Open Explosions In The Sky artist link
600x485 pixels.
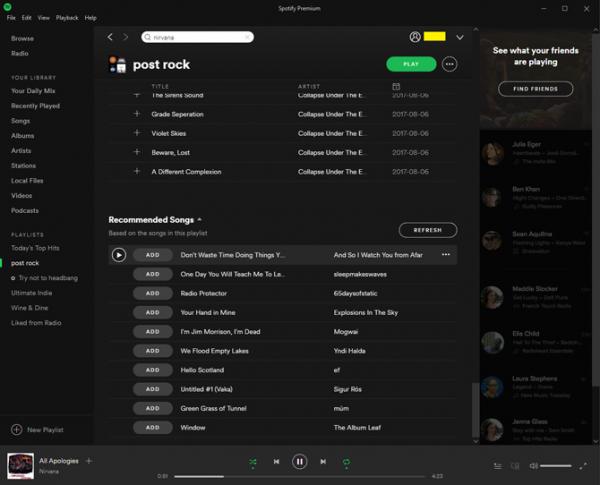tap(365, 312)
